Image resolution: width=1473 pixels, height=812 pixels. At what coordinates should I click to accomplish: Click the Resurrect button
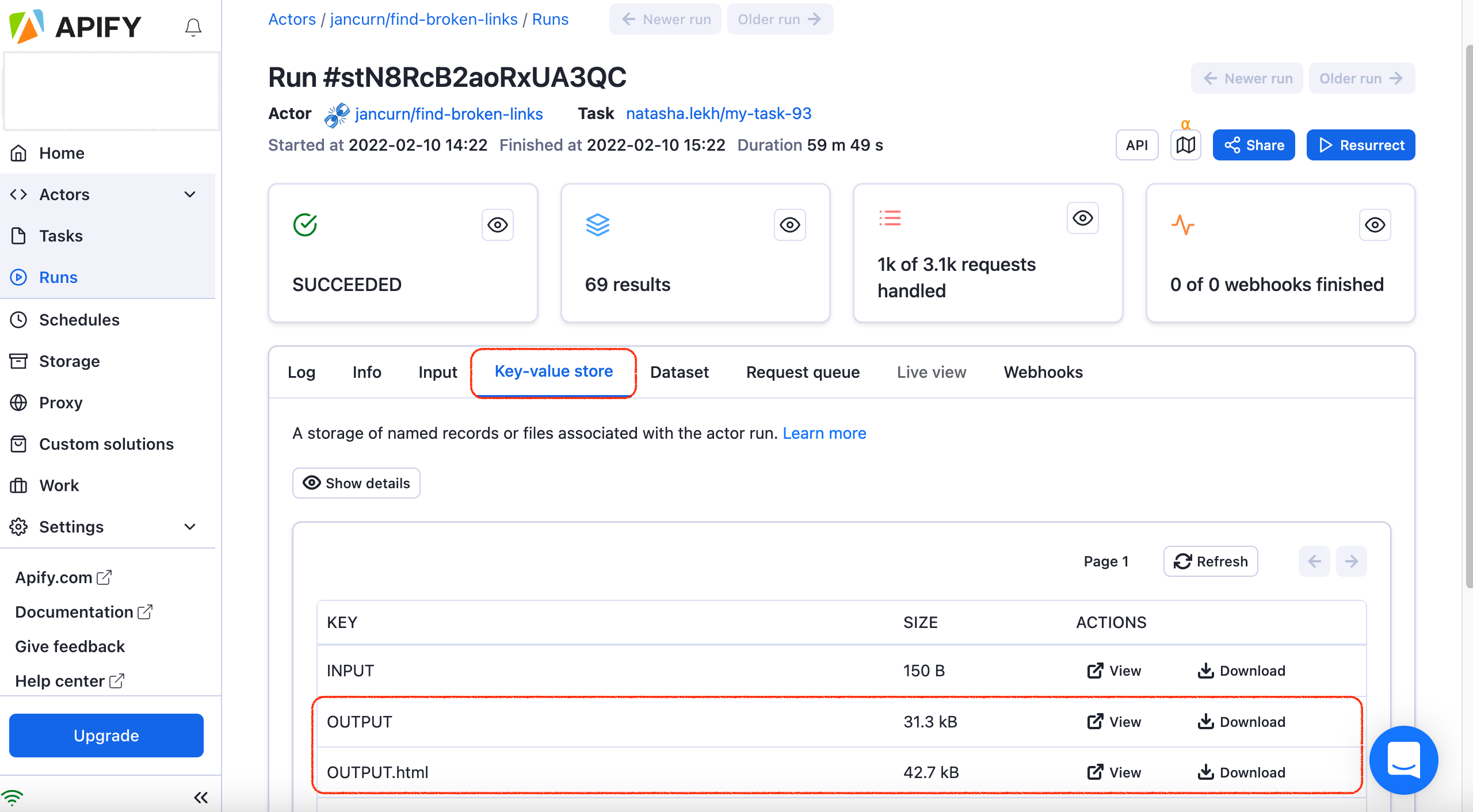(1361, 145)
